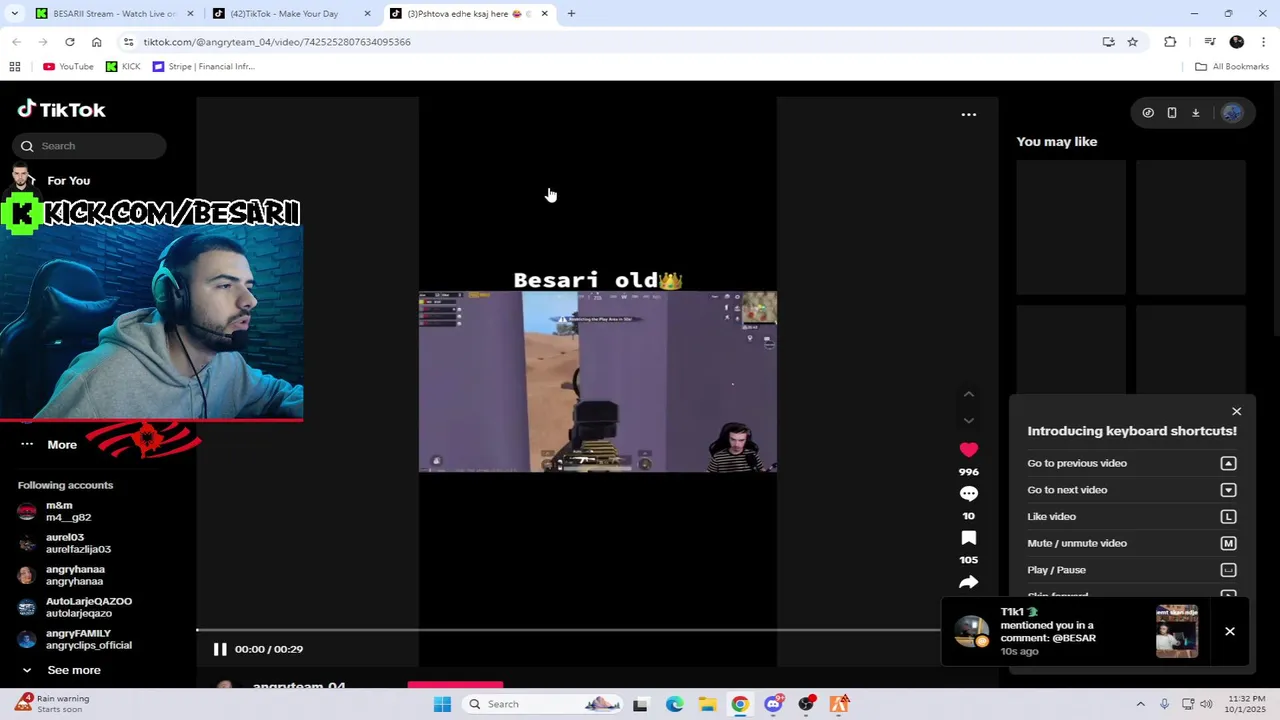Reload the current page
The height and width of the screenshot is (720, 1280).
coord(70,42)
